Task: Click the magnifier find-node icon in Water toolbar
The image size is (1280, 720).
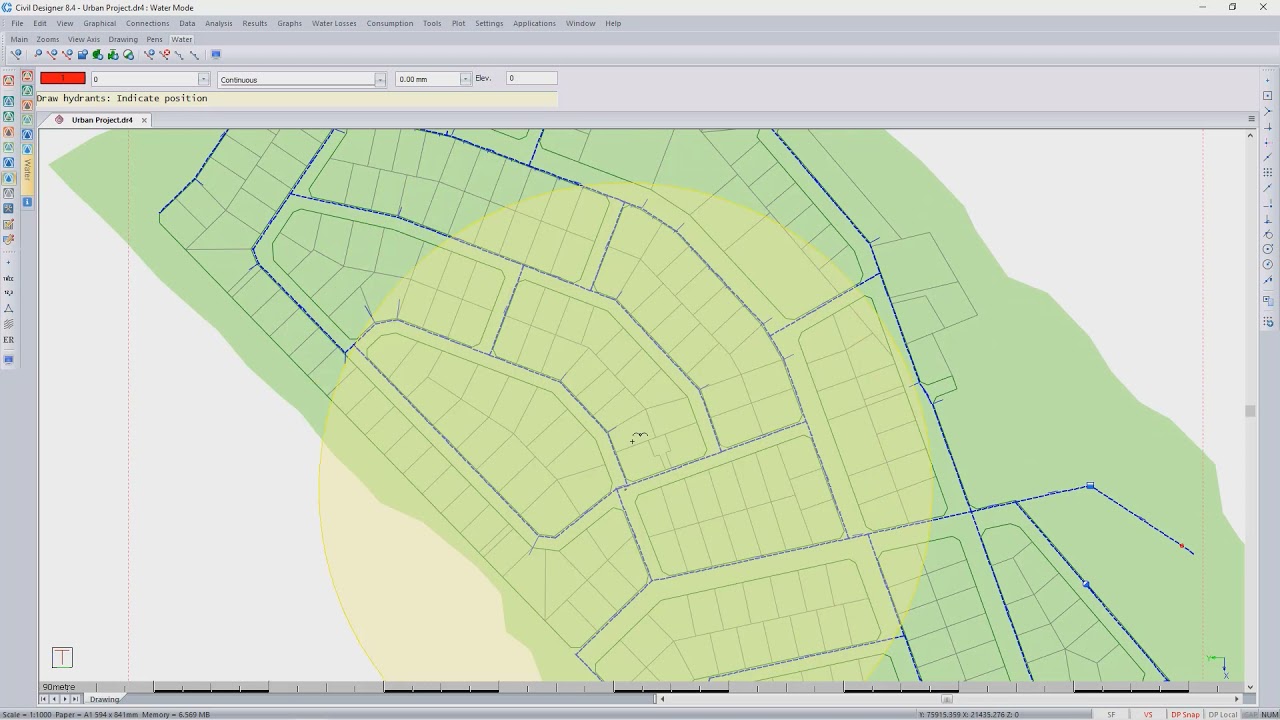Action: pyautogui.click(x=38, y=54)
